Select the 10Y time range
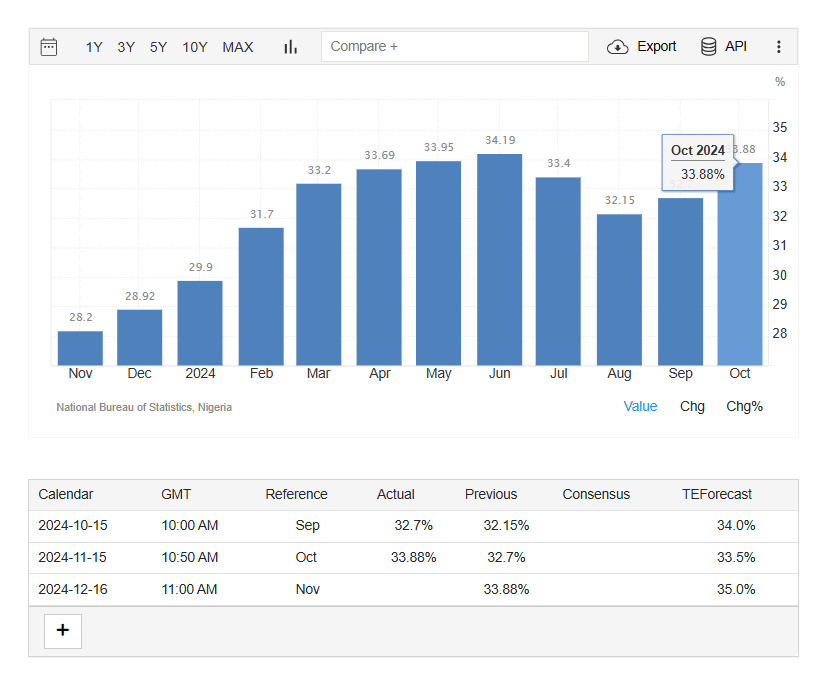 pyautogui.click(x=195, y=47)
